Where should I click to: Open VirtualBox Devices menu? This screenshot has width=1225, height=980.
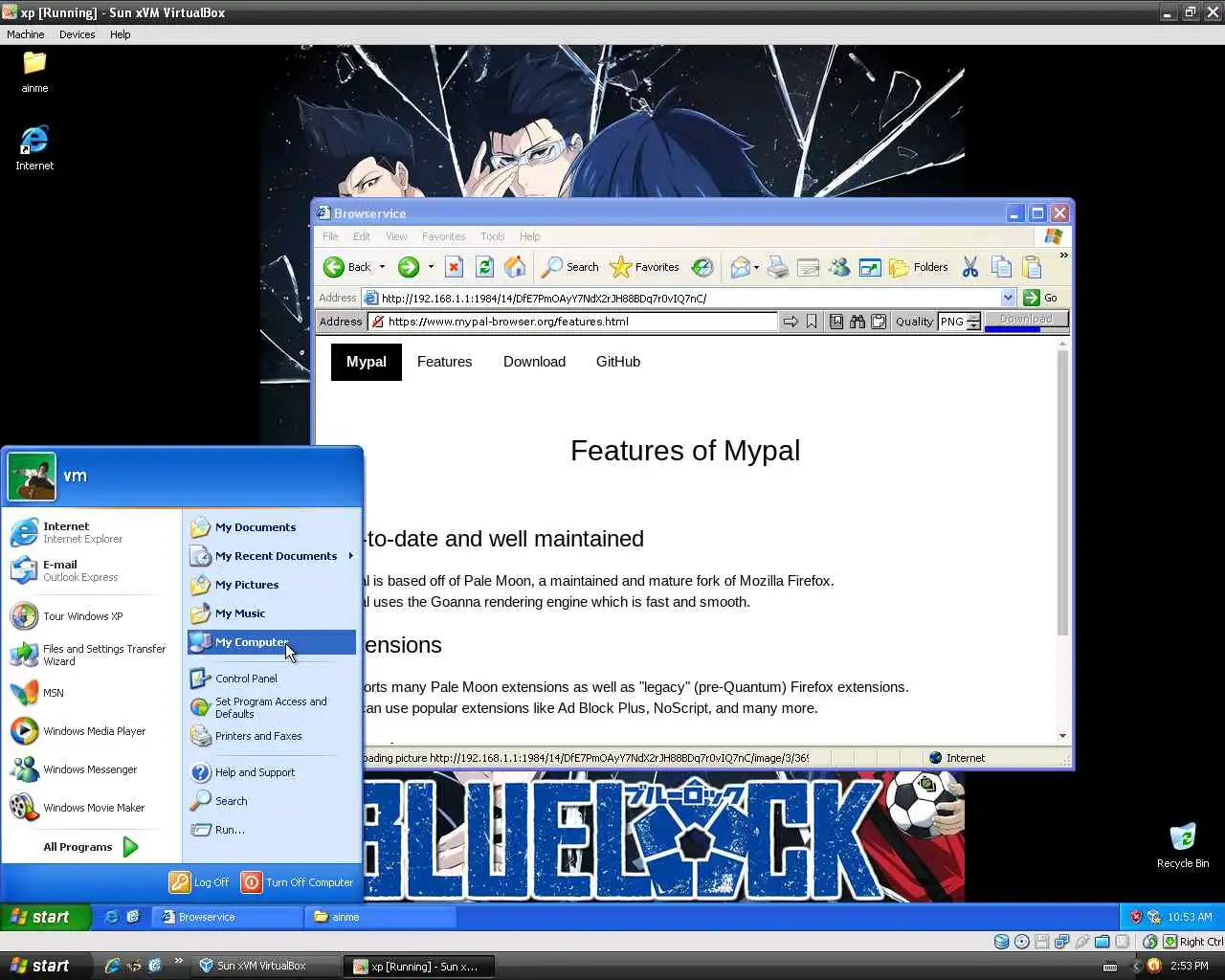click(78, 34)
